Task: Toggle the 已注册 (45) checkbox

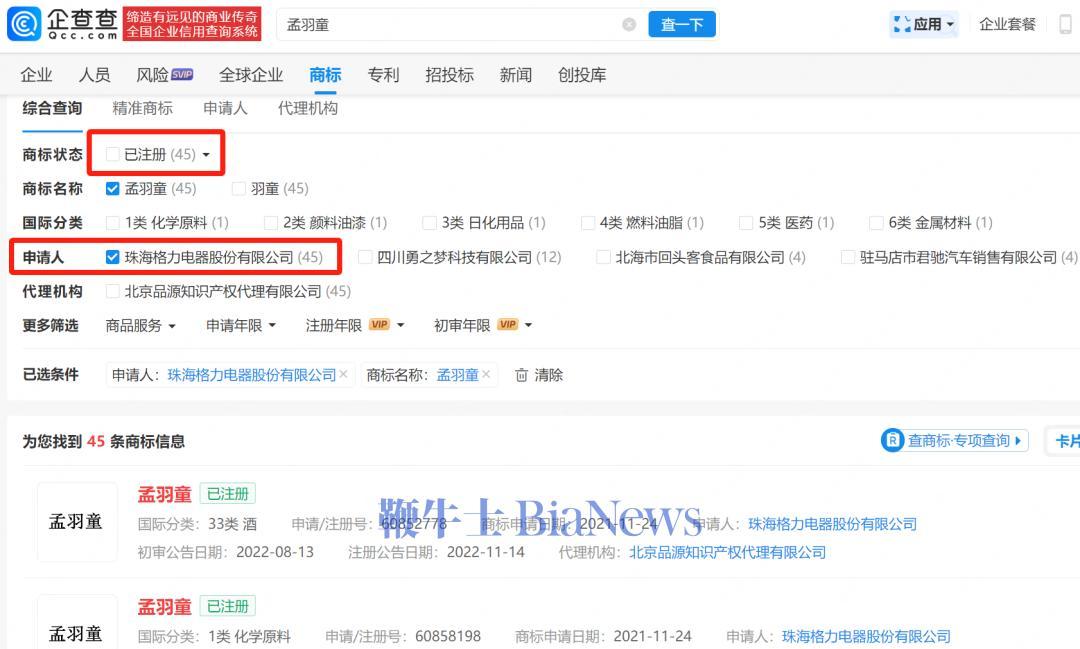Action: pyautogui.click(x=112, y=154)
